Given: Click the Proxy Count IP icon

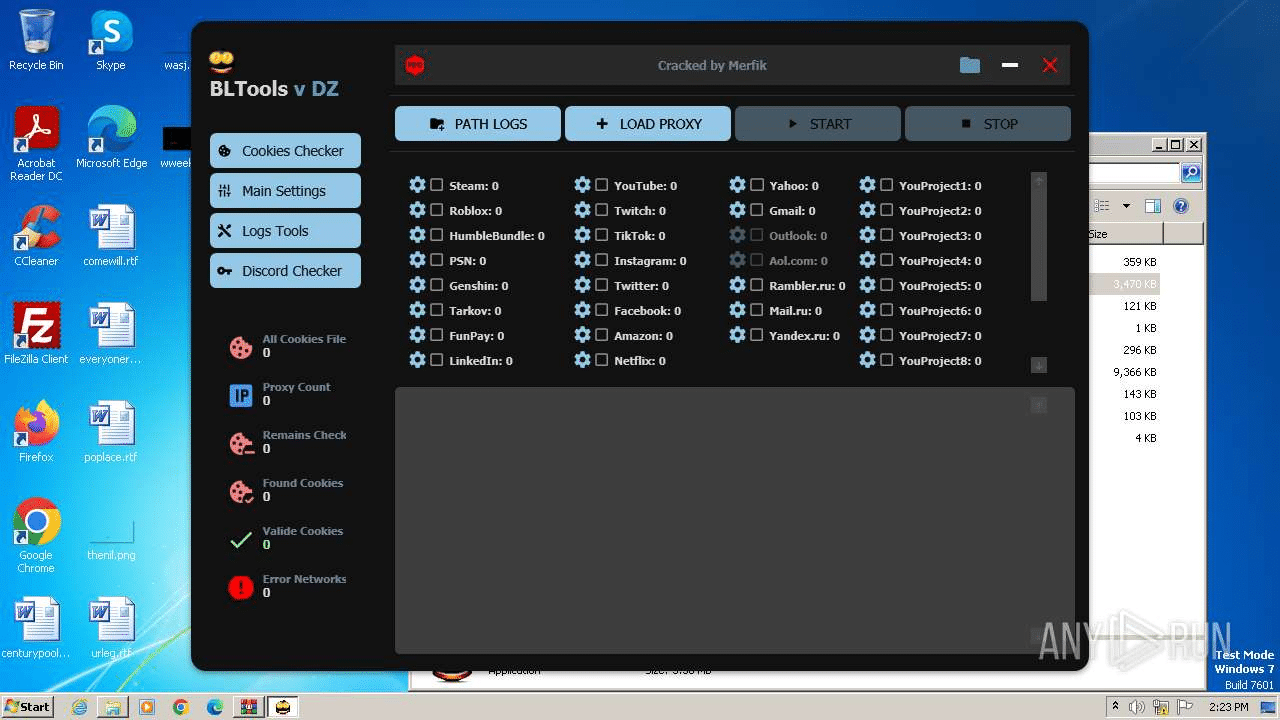Looking at the screenshot, I should [x=241, y=395].
